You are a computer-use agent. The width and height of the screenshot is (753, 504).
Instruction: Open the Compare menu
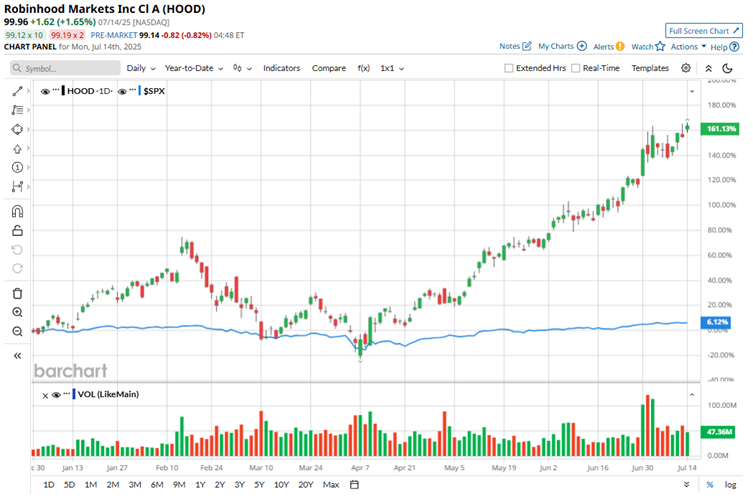point(329,68)
